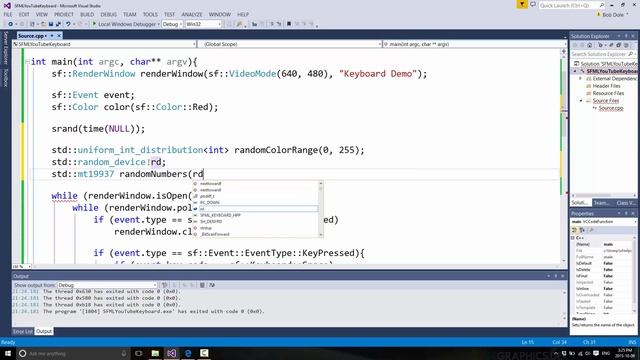The height and width of the screenshot is (360, 640).
Task: Open the FILE menu
Action: point(8,14)
